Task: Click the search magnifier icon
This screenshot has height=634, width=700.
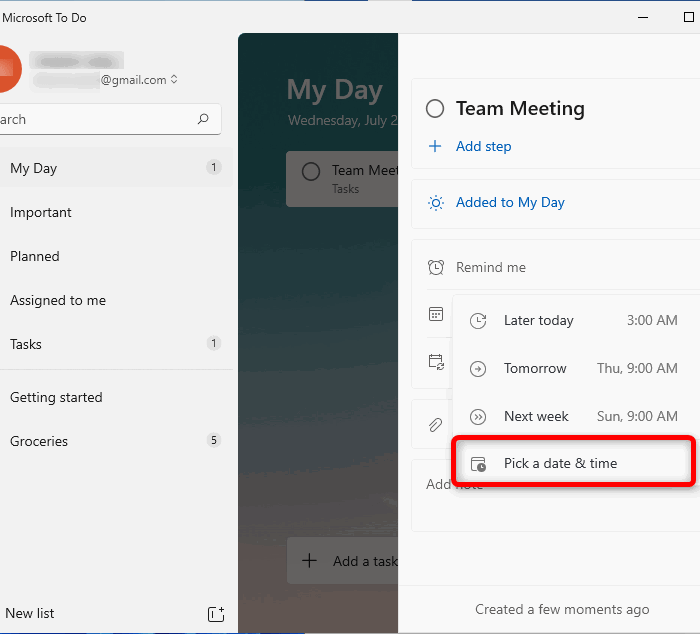Action: (x=203, y=119)
